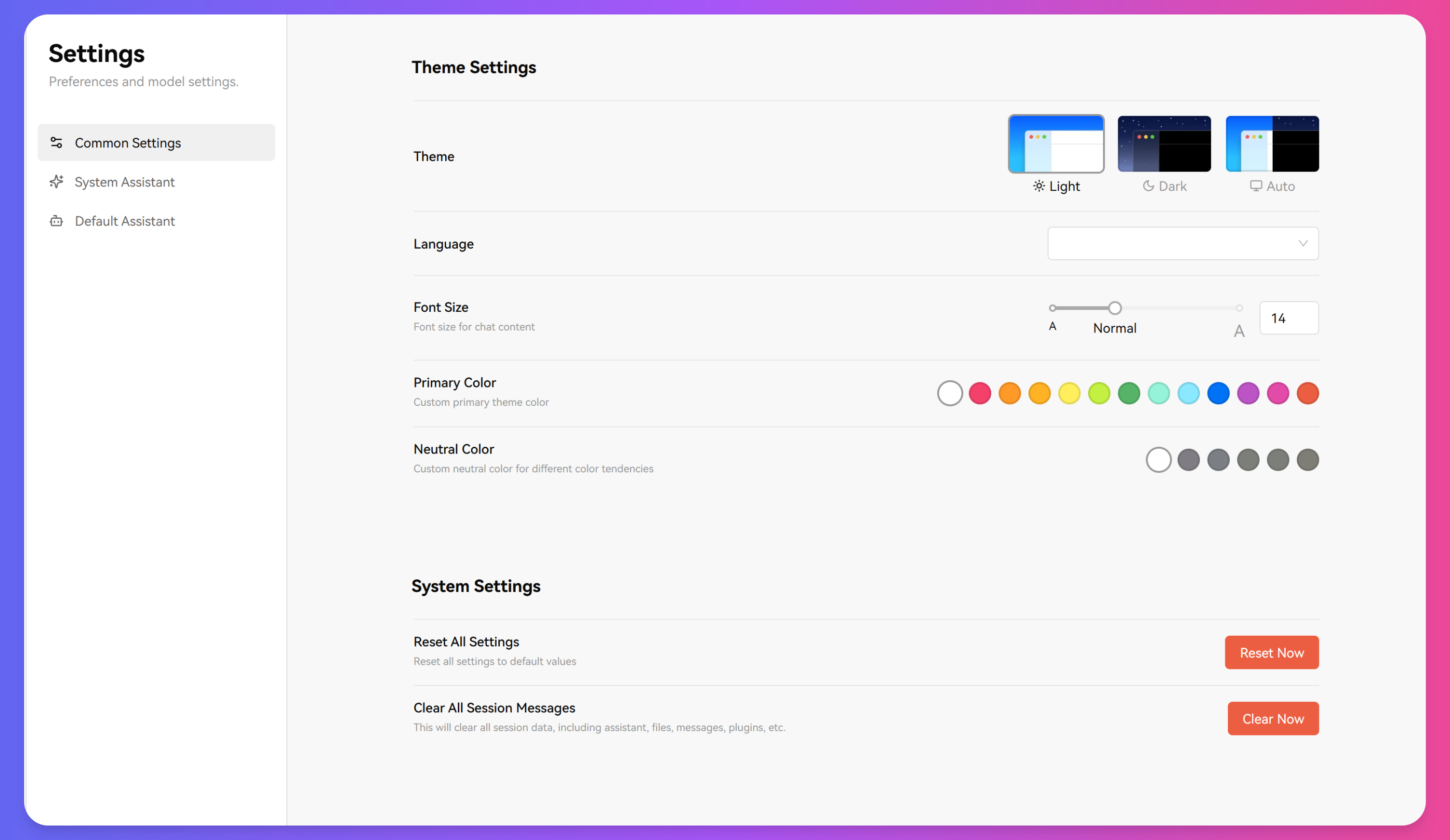This screenshot has width=1450, height=840.
Task: Click 'Reset all settings to default values' text
Action: point(495,662)
